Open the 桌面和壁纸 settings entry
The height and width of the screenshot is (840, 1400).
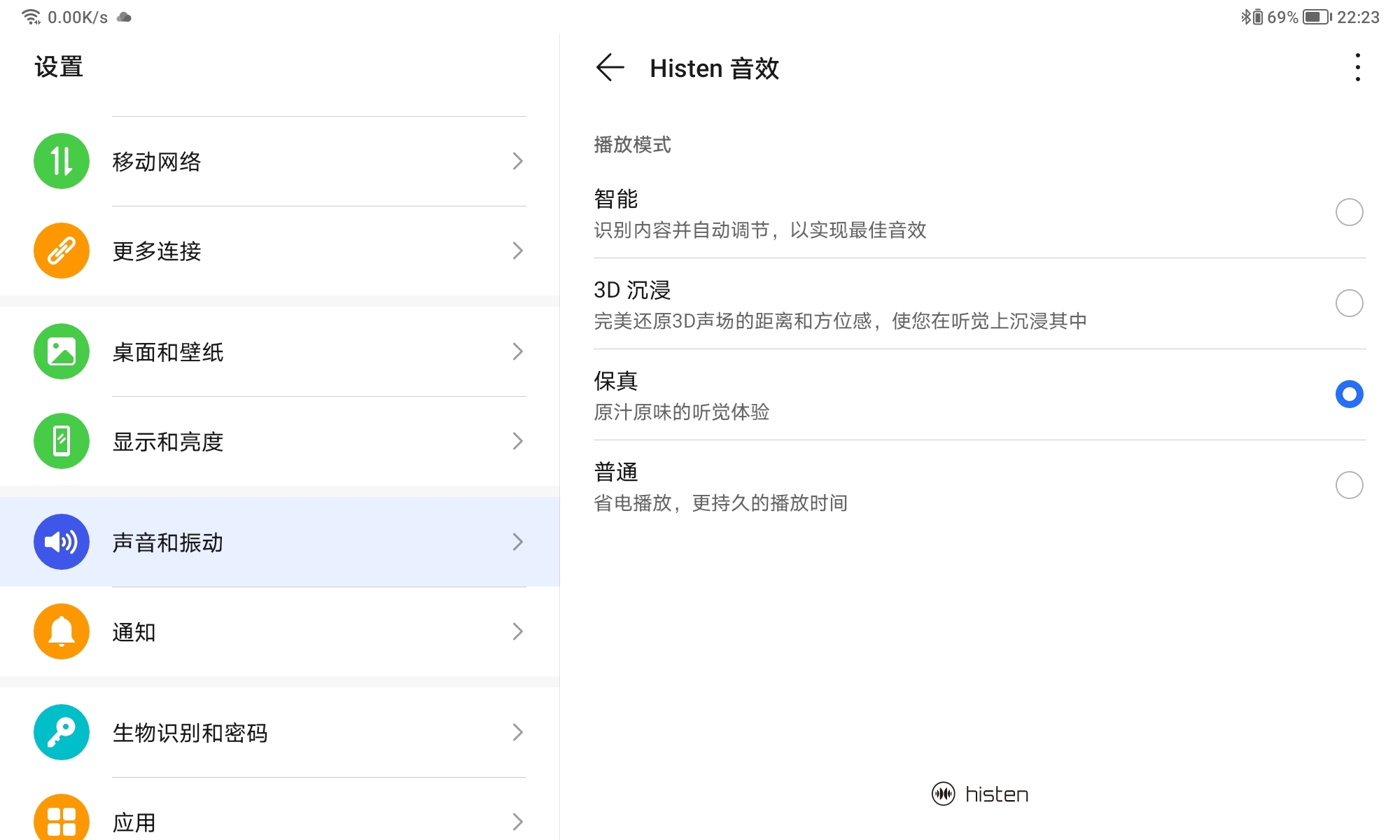pos(280,351)
